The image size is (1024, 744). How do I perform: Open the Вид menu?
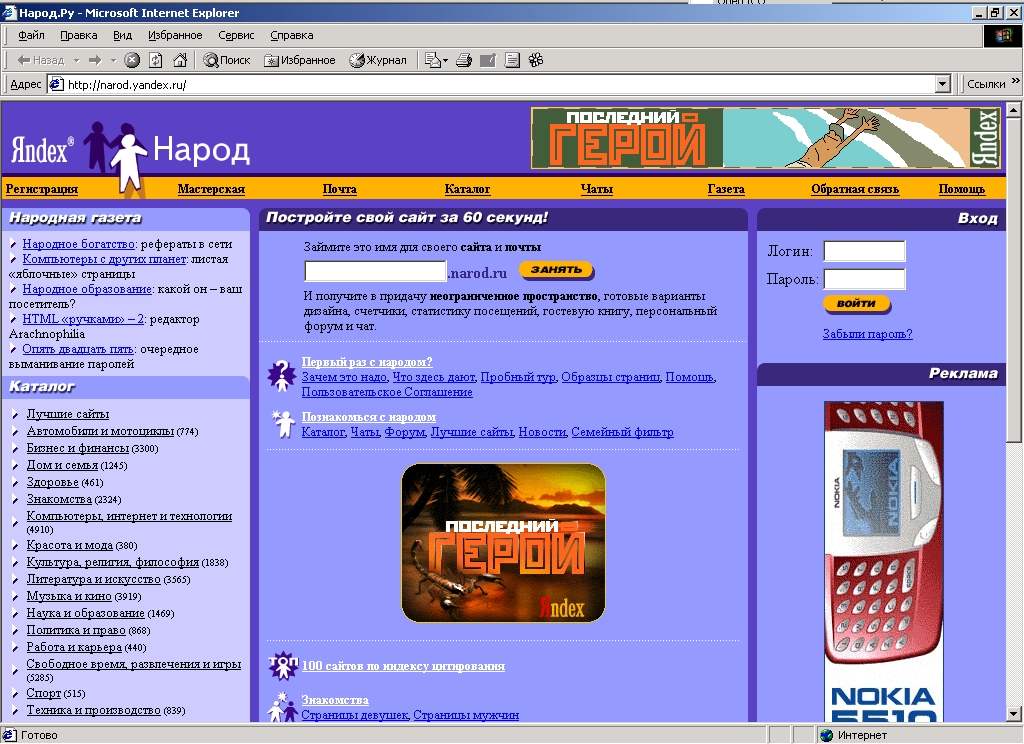(x=123, y=35)
